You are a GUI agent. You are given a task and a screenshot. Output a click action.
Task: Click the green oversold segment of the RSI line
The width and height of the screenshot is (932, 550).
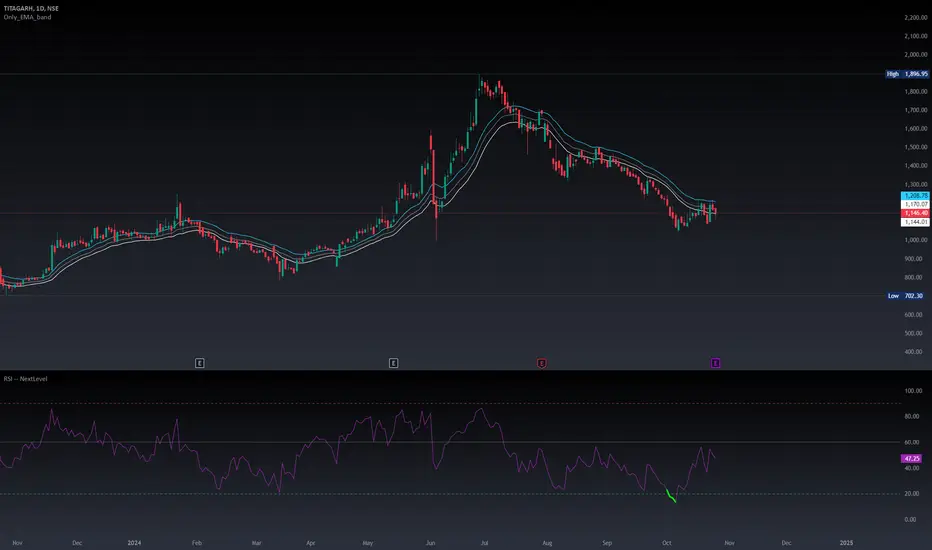click(671, 496)
